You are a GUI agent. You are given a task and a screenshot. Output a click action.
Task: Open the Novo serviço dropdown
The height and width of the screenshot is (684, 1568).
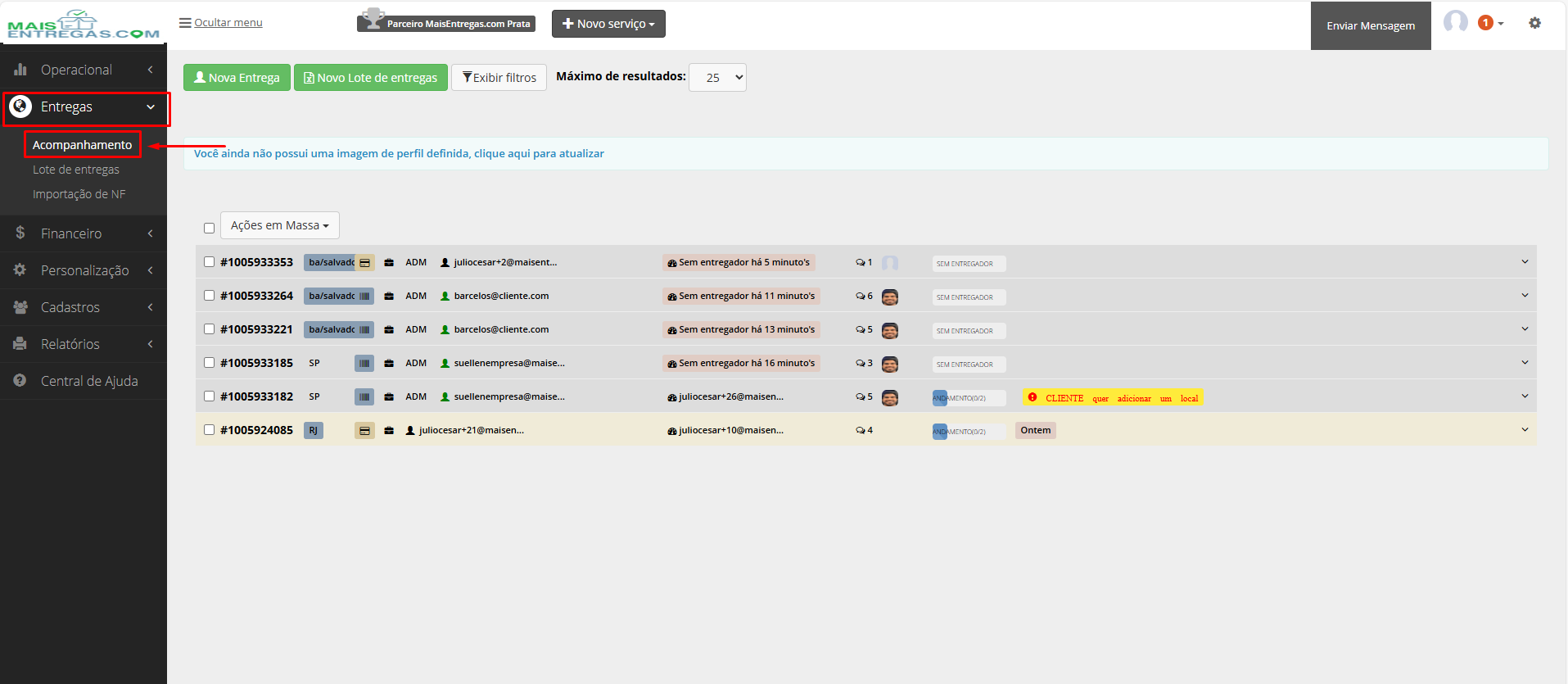[608, 24]
